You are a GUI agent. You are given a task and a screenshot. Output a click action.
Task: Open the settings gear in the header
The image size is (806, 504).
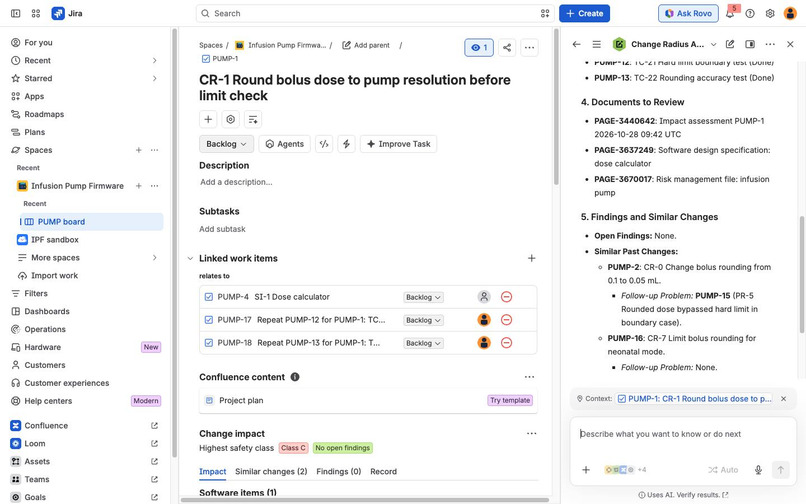770,13
